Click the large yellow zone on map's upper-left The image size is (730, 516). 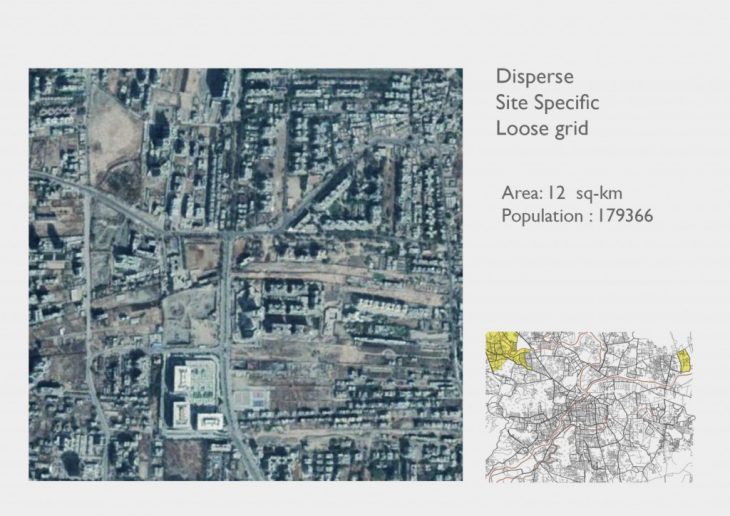coord(507,352)
